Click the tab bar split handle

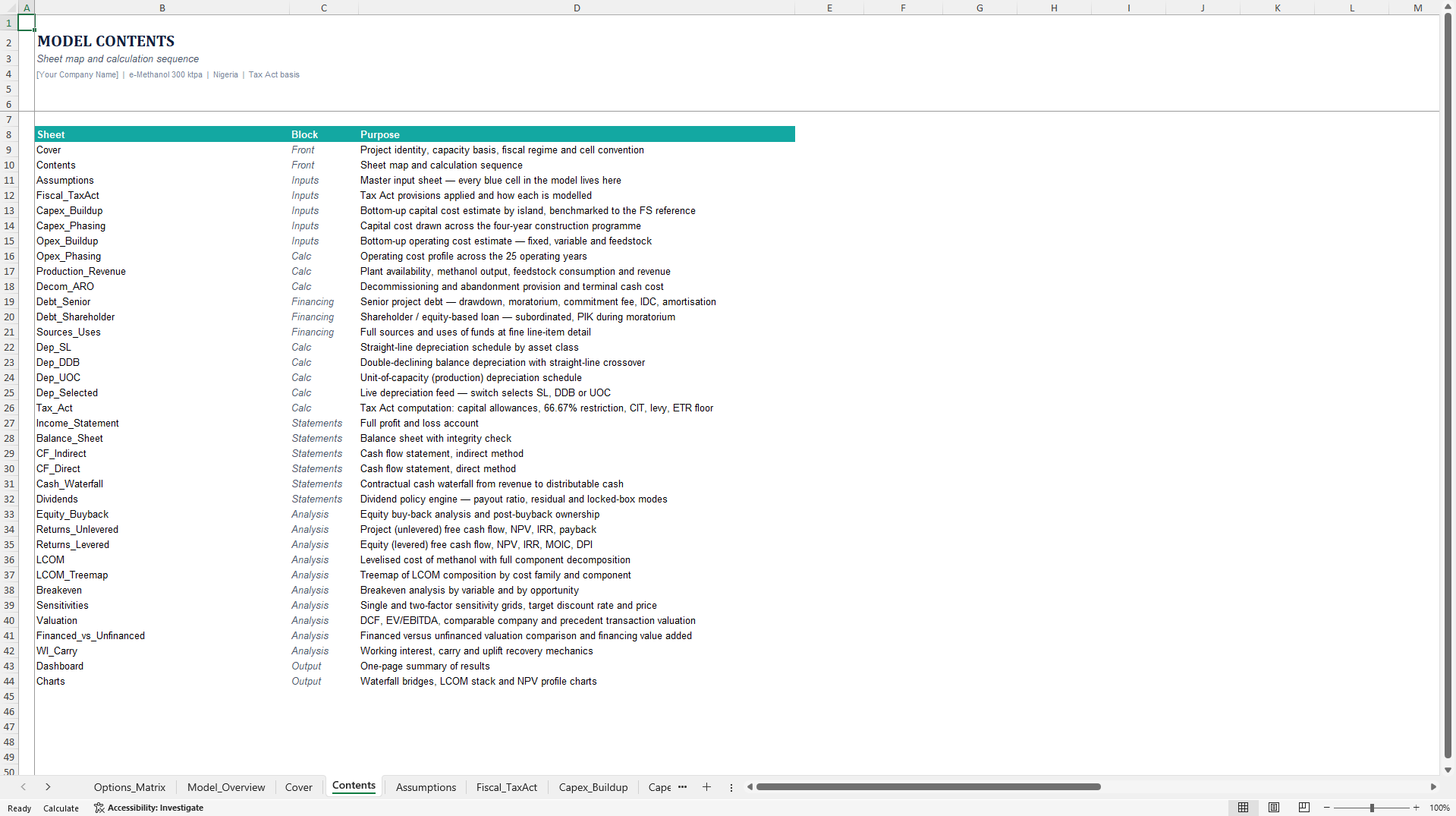pyautogui.click(x=731, y=787)
